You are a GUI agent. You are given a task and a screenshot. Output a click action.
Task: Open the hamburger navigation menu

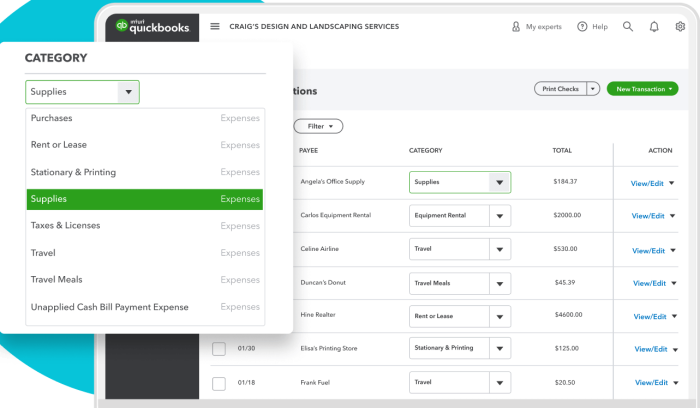click(x=215, y=26)
